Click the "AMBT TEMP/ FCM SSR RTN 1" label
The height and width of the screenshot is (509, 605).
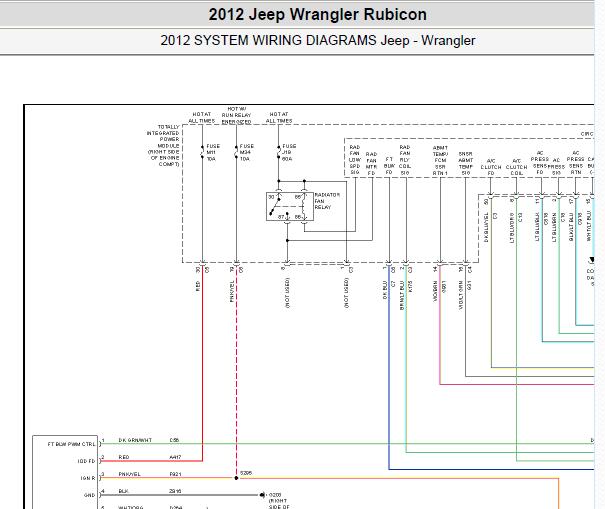[x=440, y=160]
